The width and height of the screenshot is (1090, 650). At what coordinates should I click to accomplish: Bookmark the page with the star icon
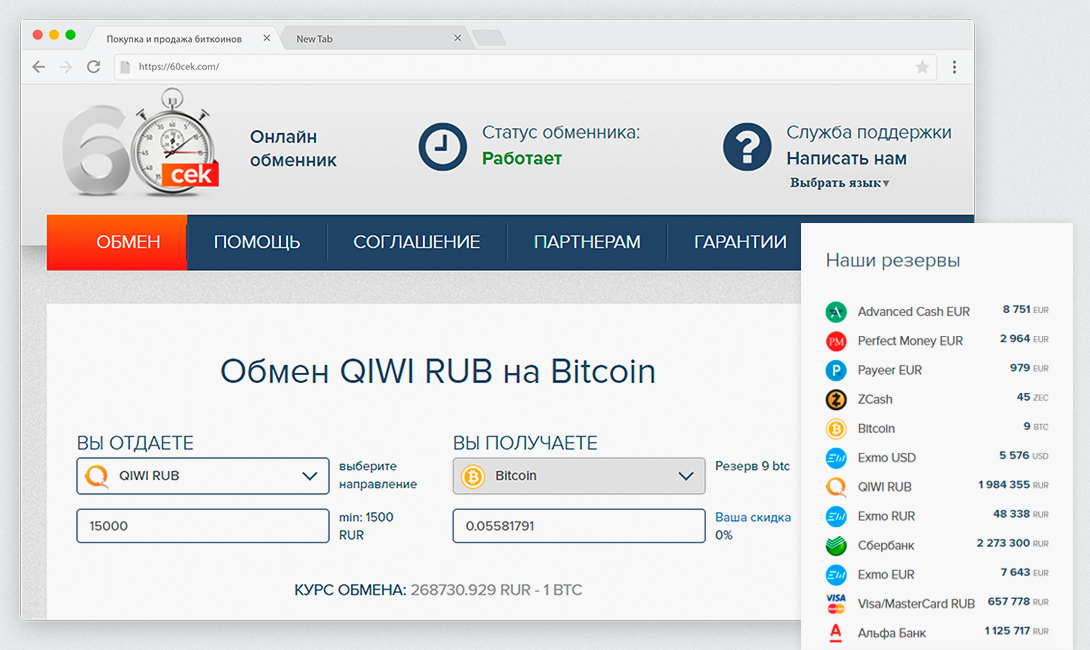[922, 67]
